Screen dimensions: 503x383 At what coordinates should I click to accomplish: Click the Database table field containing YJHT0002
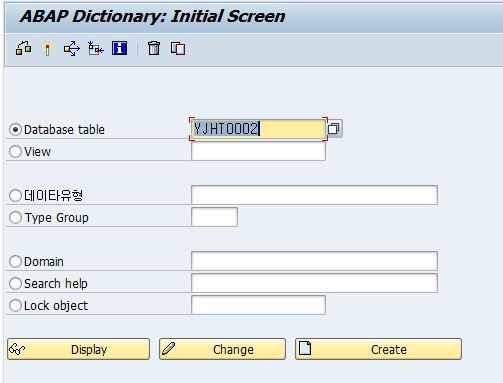(258, 129)
